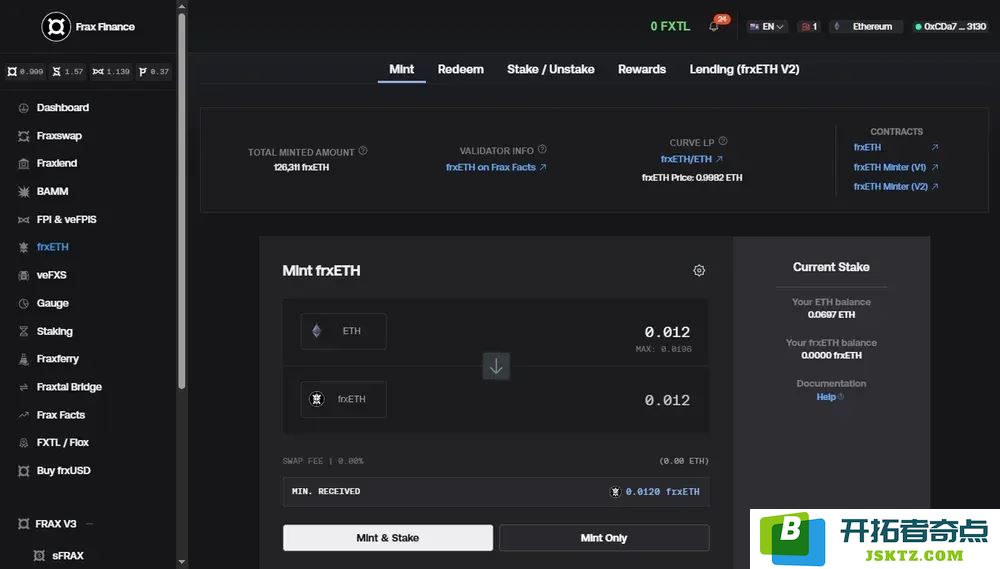
Task: Click the FRAX price ticker 0.999
Action: click(x=26, y=71)
